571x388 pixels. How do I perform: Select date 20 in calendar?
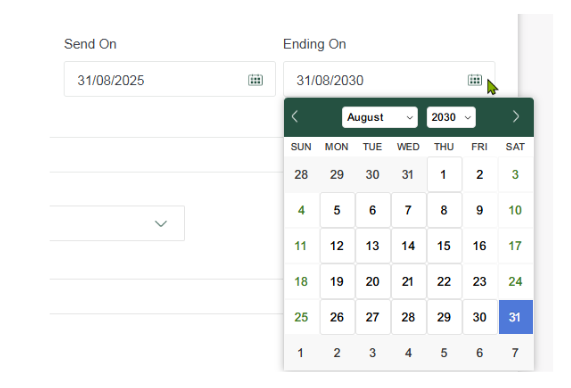pyautogui.click(x=373, y=282)
